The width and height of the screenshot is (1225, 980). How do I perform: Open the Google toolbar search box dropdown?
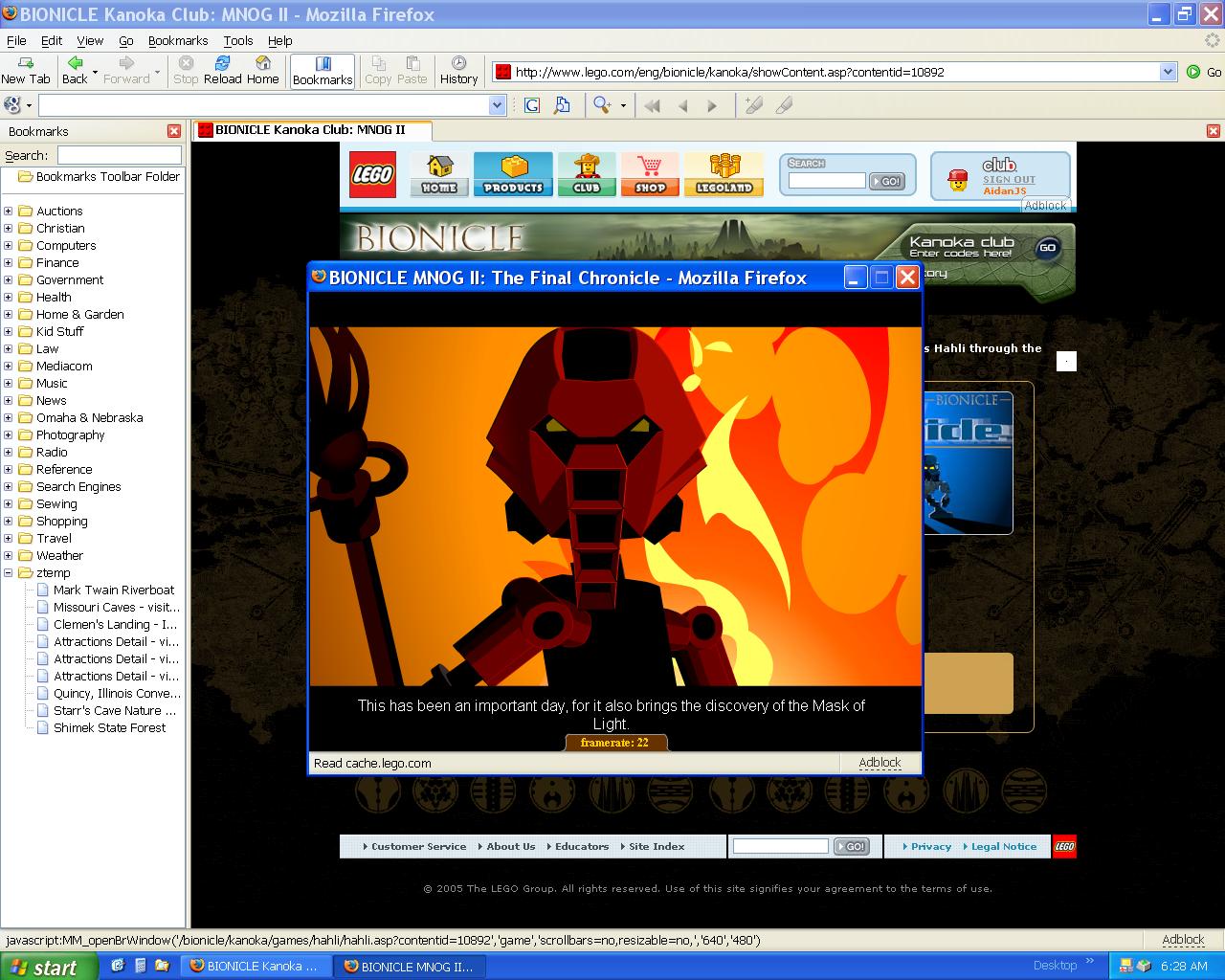497,105
